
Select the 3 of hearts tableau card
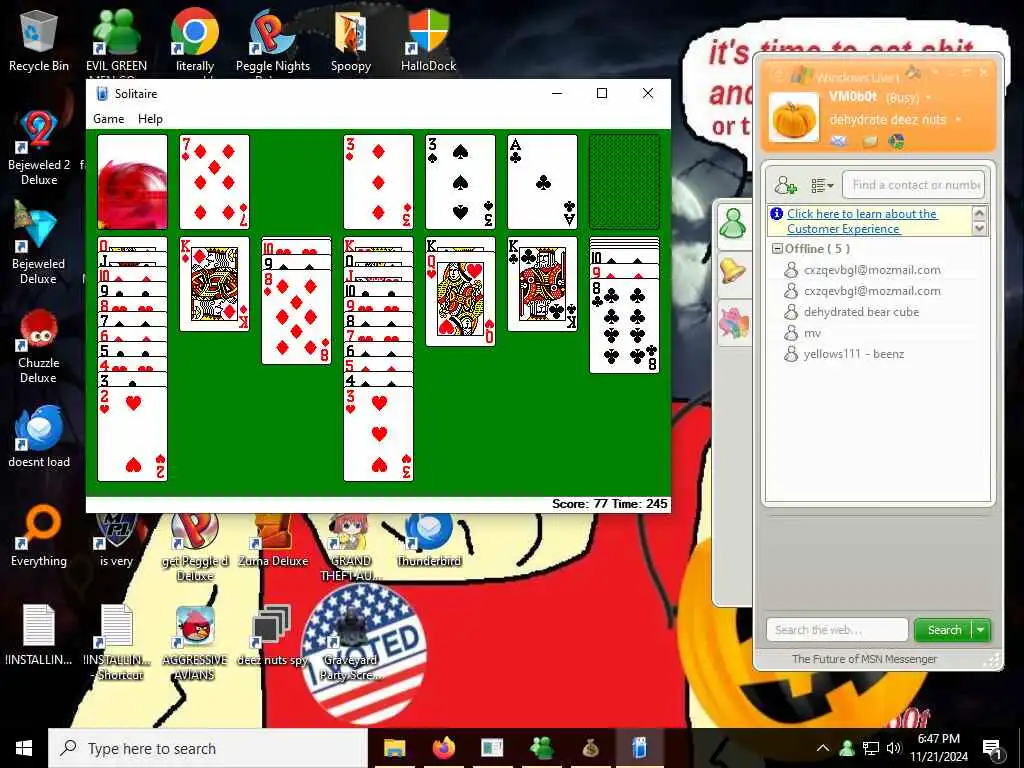(x=378, y=434)
